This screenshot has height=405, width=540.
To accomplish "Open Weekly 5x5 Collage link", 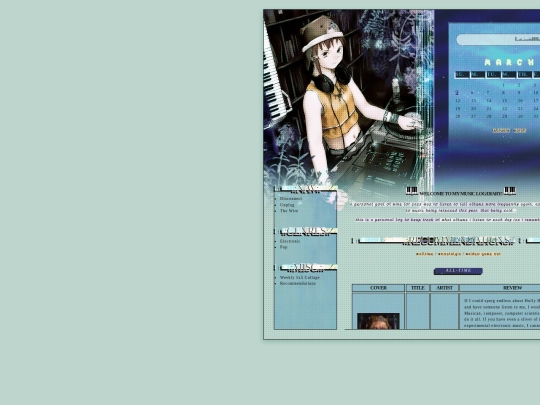I will 300,277.
